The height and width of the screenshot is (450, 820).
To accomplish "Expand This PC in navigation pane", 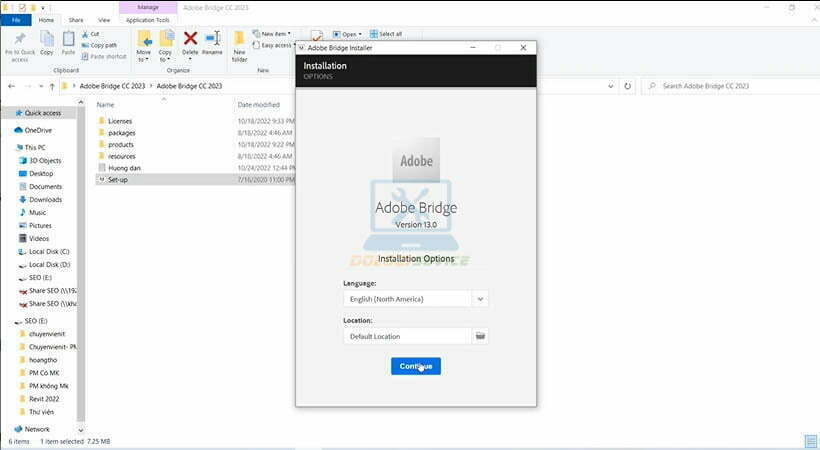I will [x=9, y=147].
